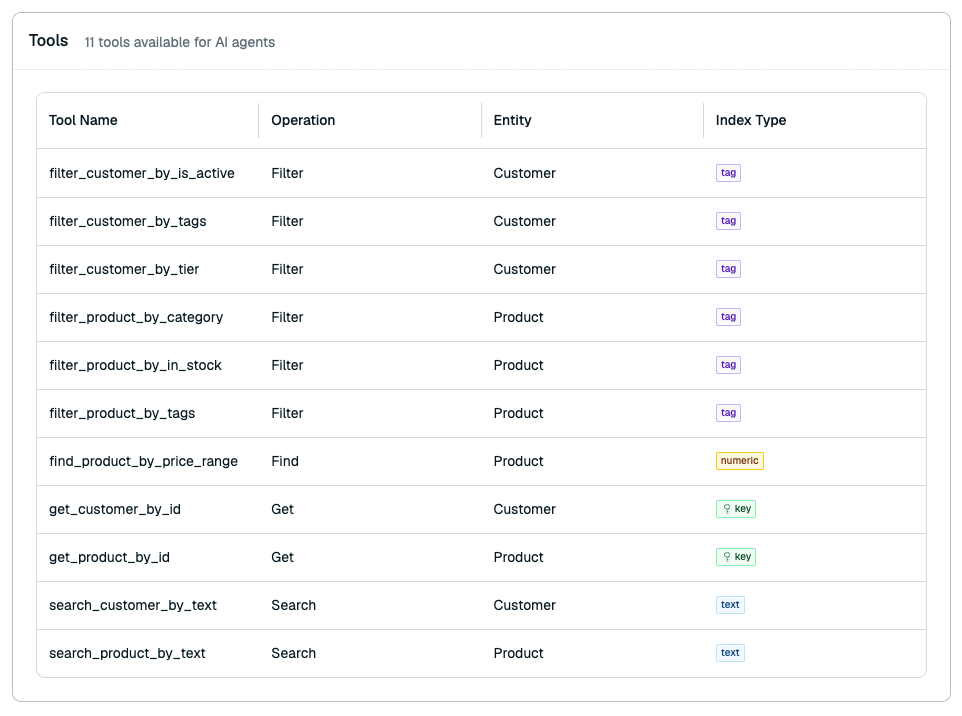Screen dimensions: 962x716
Task: Click the Customer entity for get_customer_by_id
Action: tap(525, 509)
